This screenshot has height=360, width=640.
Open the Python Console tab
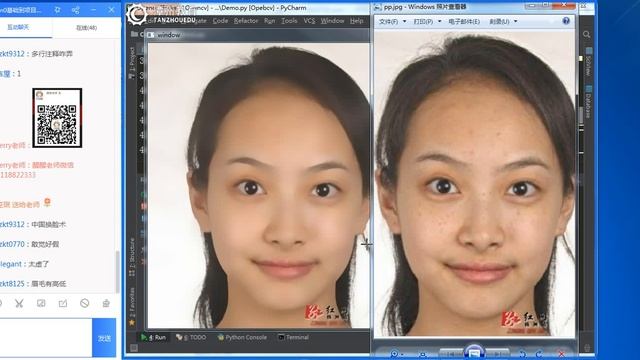coord(242,338)
